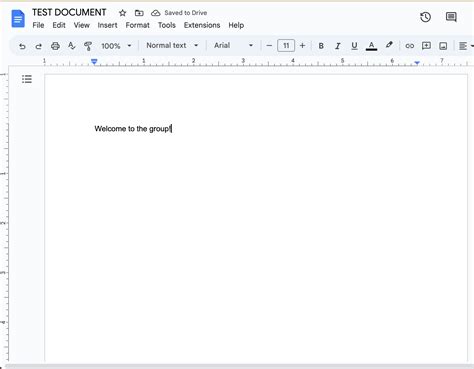The height and width of the screenshot is (369, 474).
Task: Open the Format menu
Action: coord(137,25)
